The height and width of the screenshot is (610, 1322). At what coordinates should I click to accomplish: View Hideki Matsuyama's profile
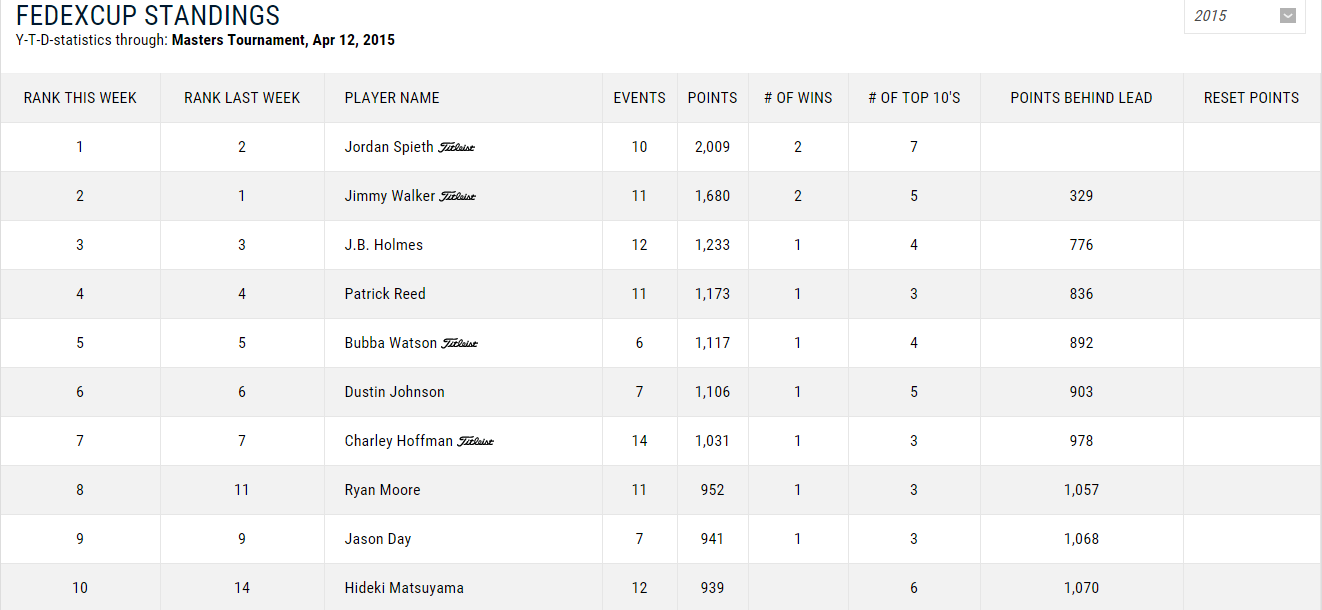click(404, 588)
